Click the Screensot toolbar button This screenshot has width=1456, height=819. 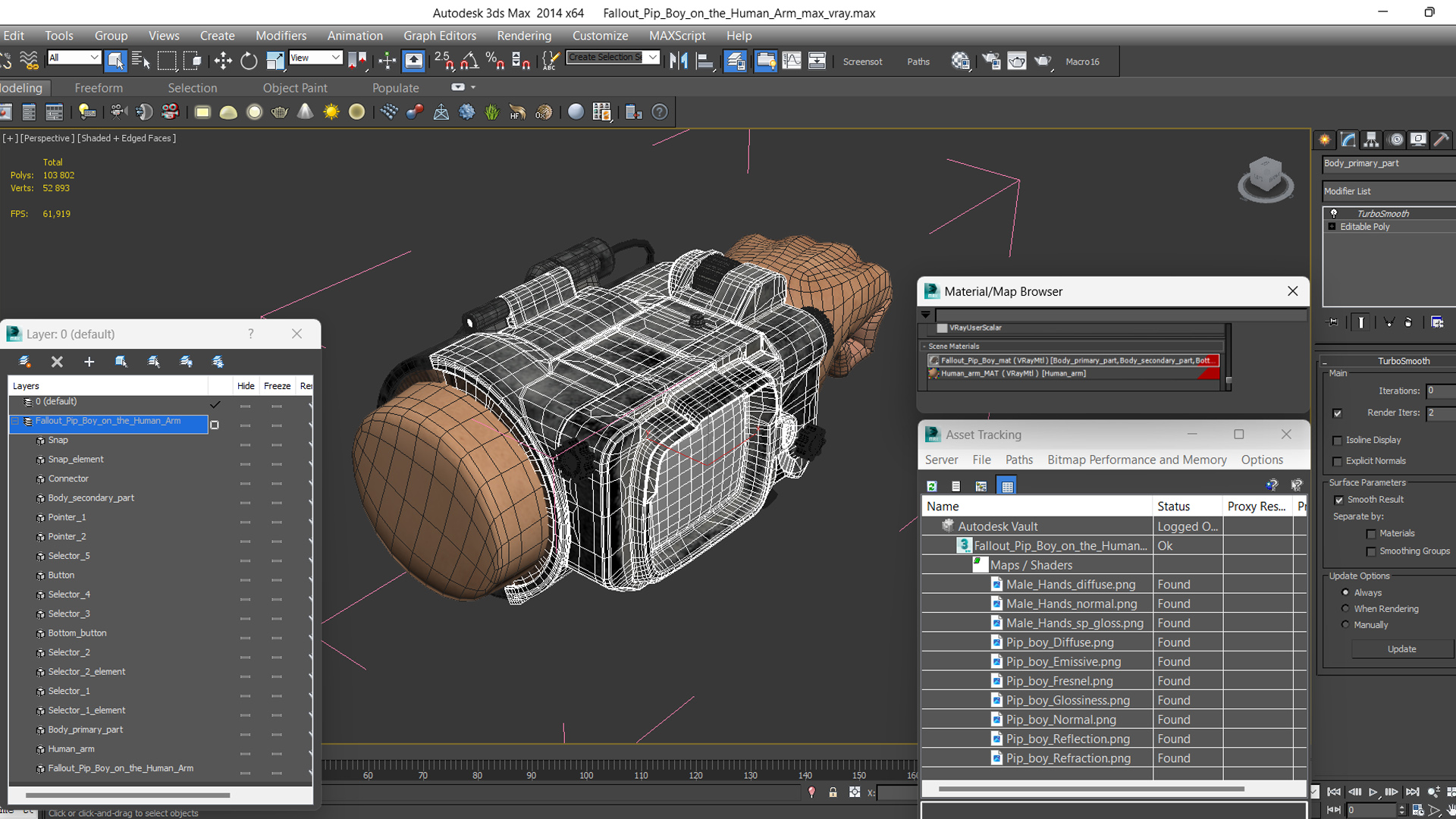click(x=862, y=61)
